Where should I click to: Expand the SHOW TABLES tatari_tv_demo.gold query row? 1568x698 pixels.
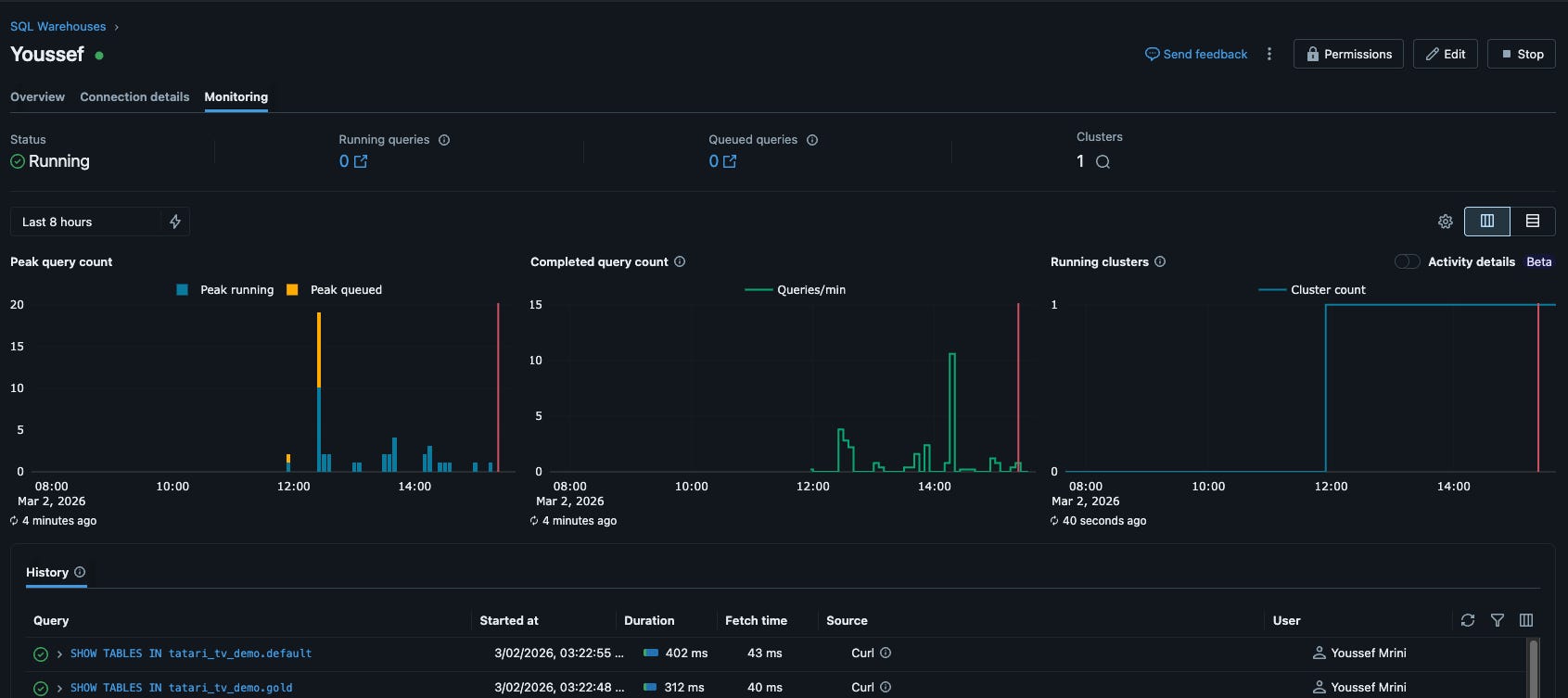coord(59,689)
